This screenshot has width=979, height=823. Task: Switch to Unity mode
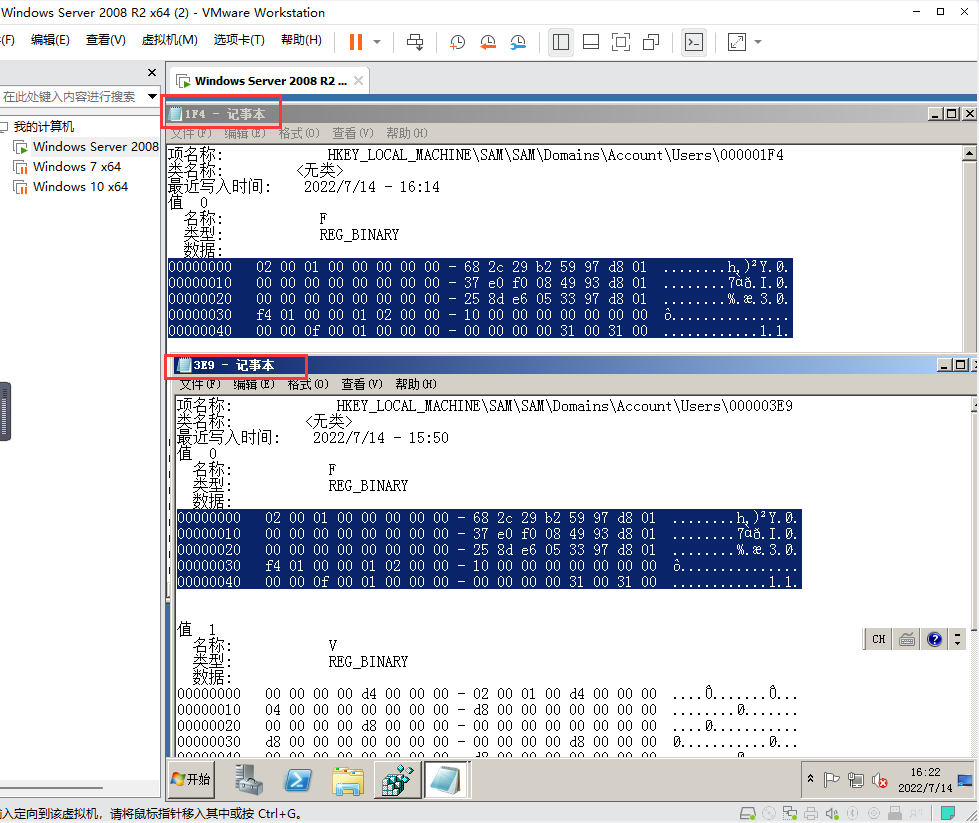tap(651, 42)
